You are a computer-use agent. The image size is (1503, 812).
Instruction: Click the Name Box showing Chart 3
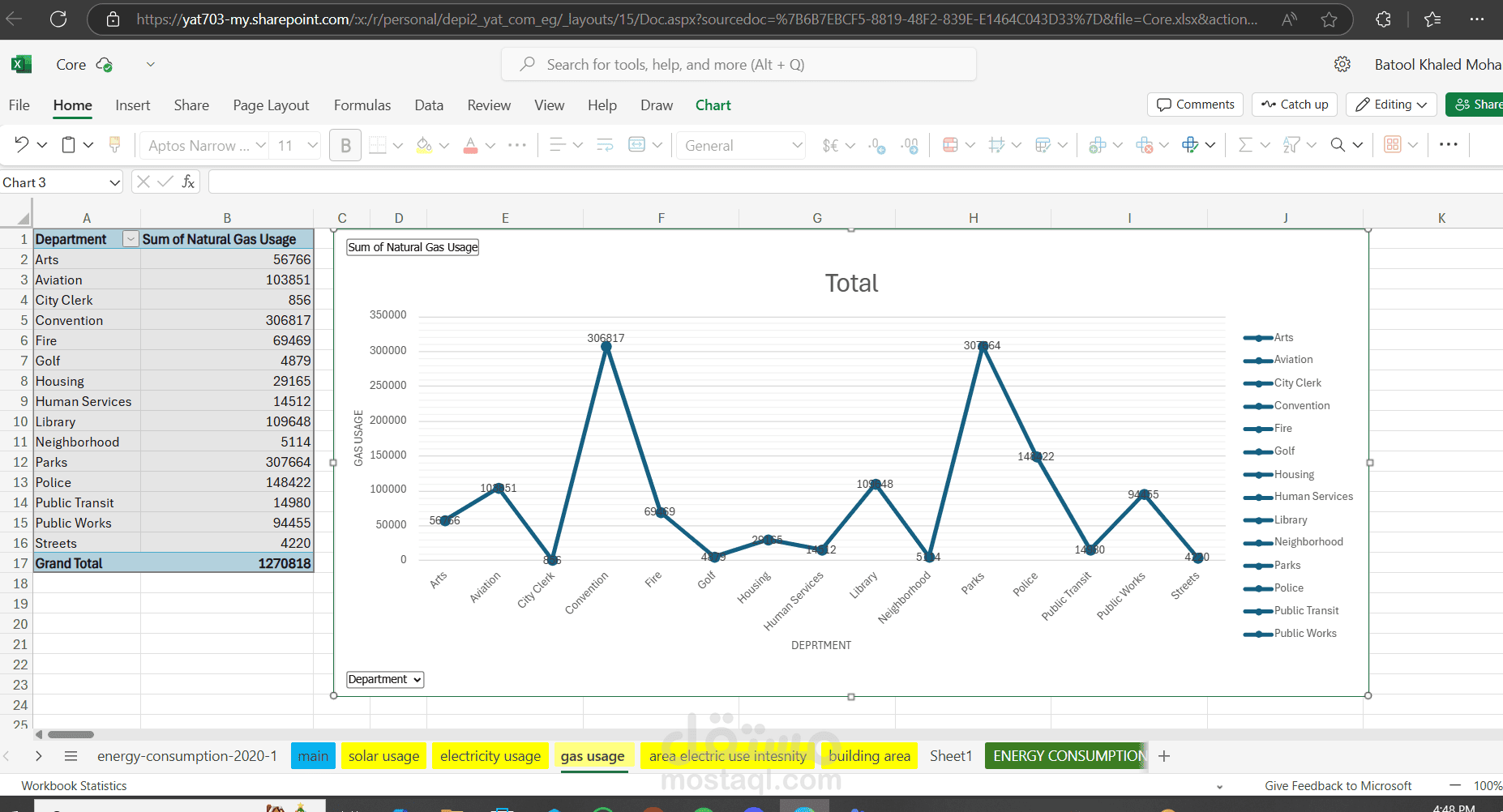coord(61,182)
